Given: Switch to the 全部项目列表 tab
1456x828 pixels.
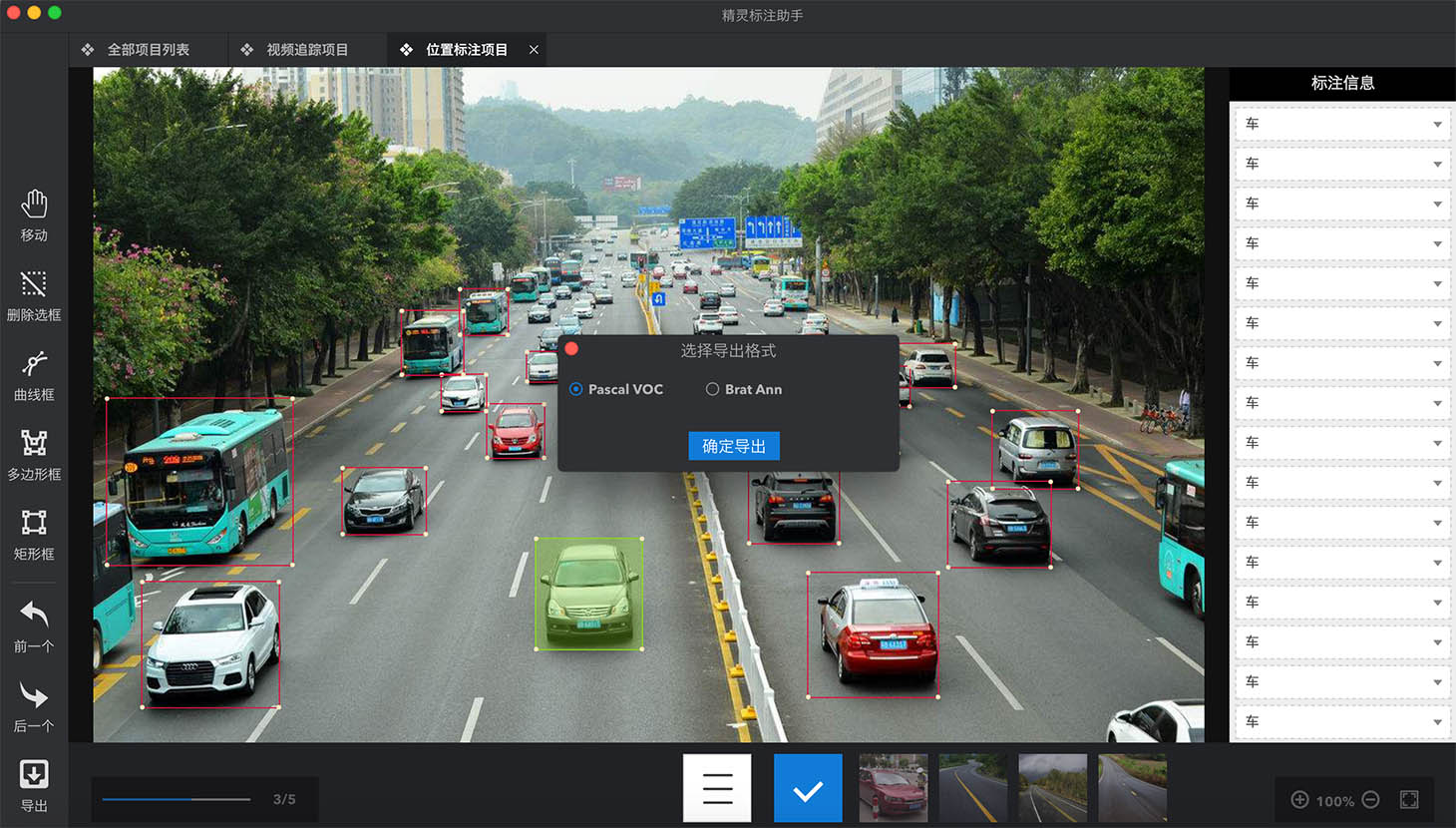Looking at the screenshot, I should [148, 50].
